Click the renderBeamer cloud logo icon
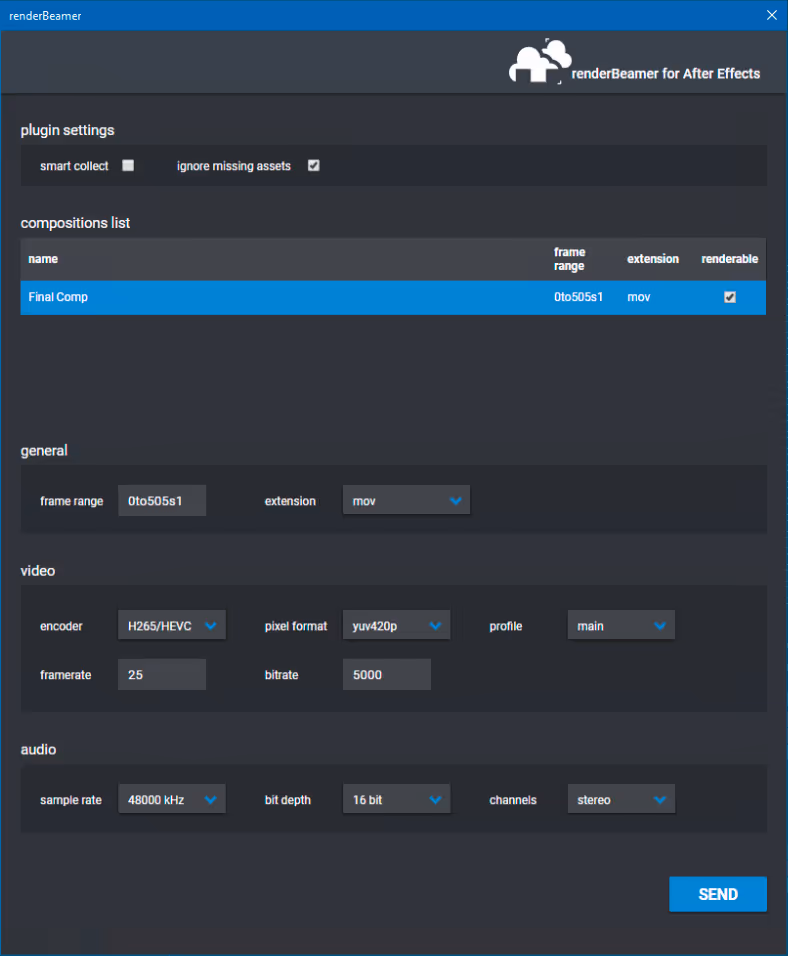Image resolution: width=788 pixels, height=956 pixels. (x=540, y=61)
